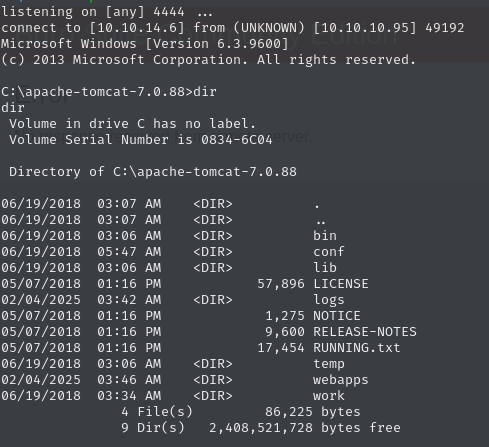Click the volume serial number 0834-6C04
The width and height of the screenshot is (489, 447).
[237, 139]
